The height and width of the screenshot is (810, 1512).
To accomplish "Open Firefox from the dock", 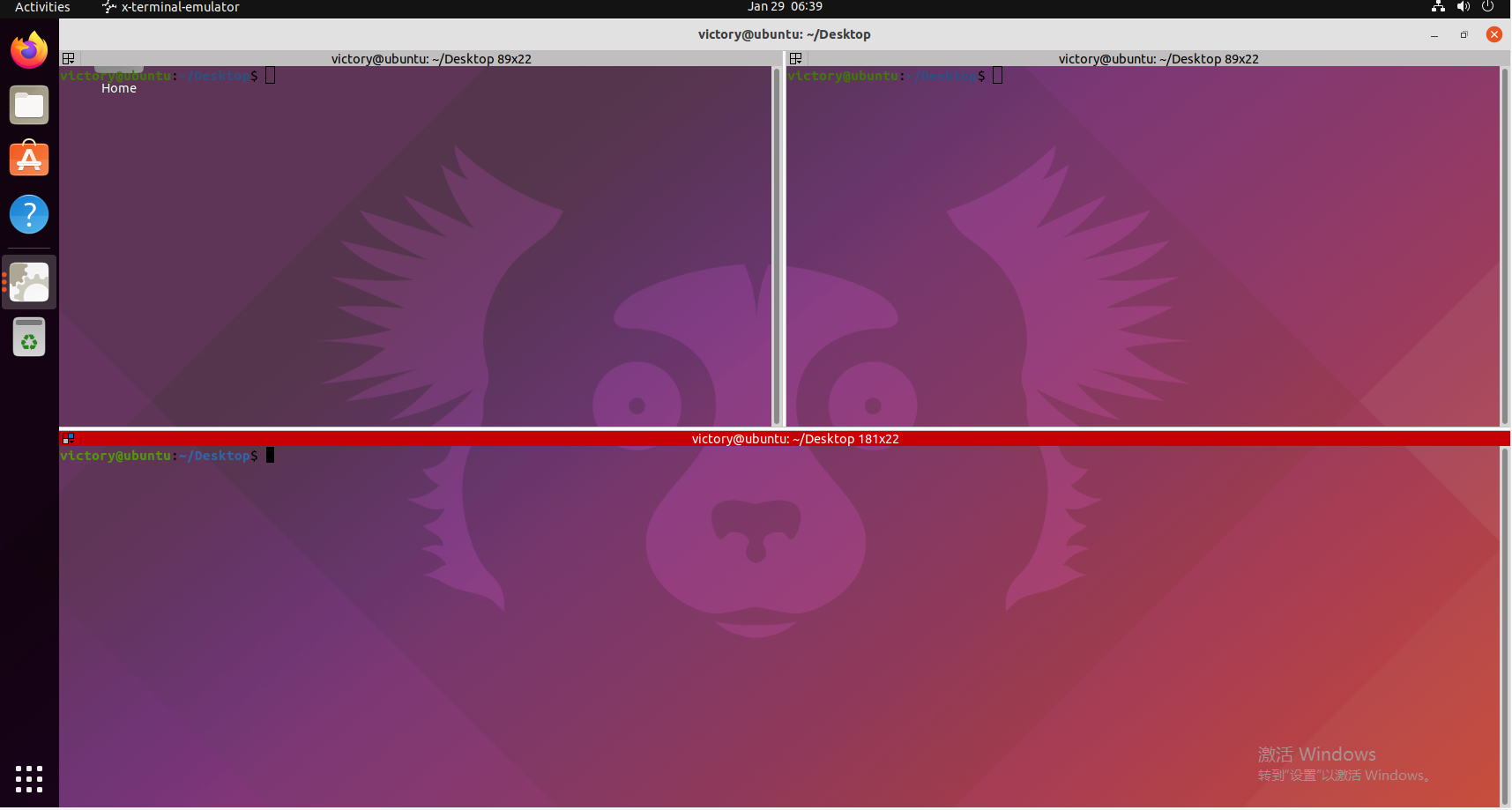I will [x=29, y=50].
